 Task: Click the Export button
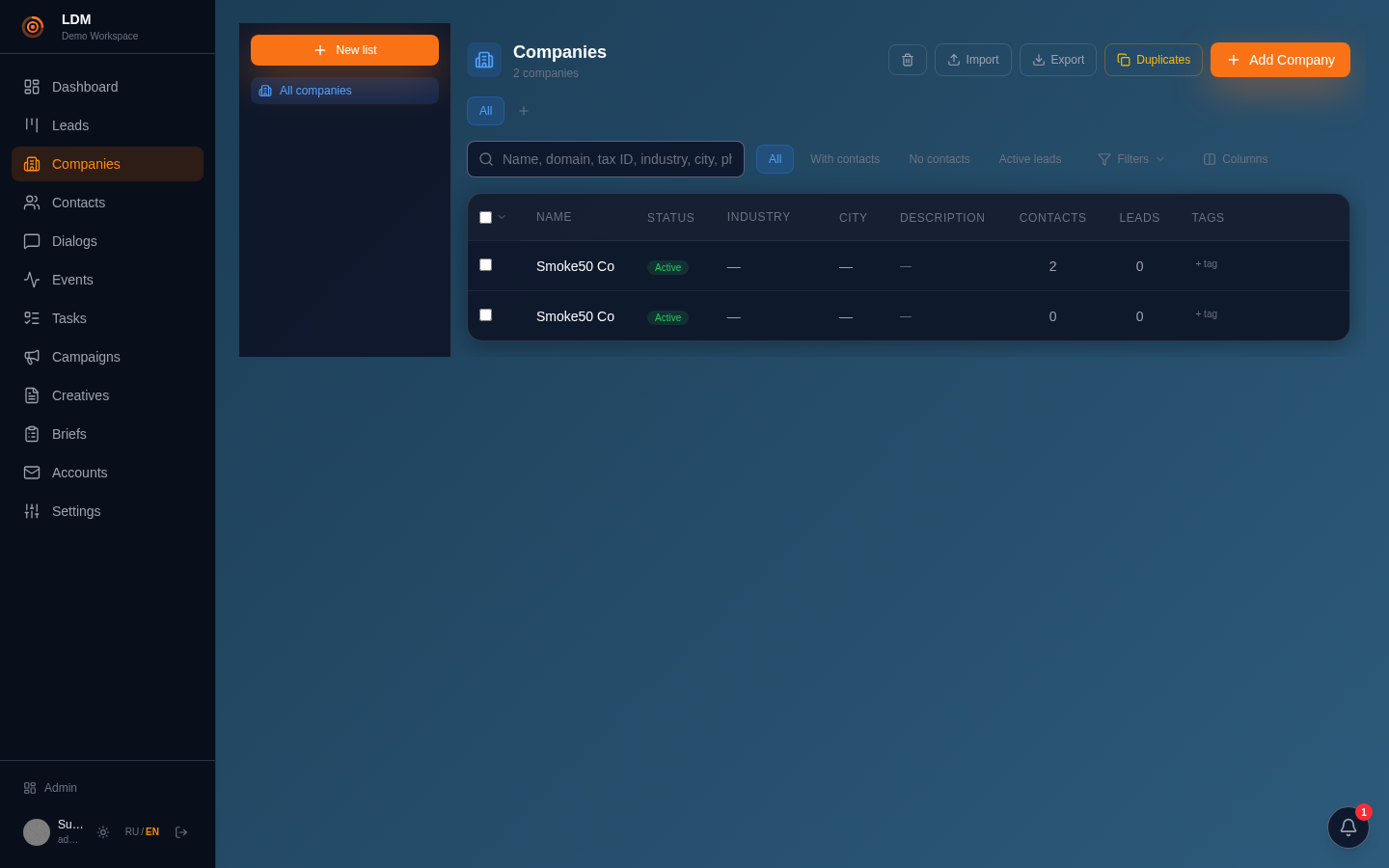click(x=1058, y=60)
